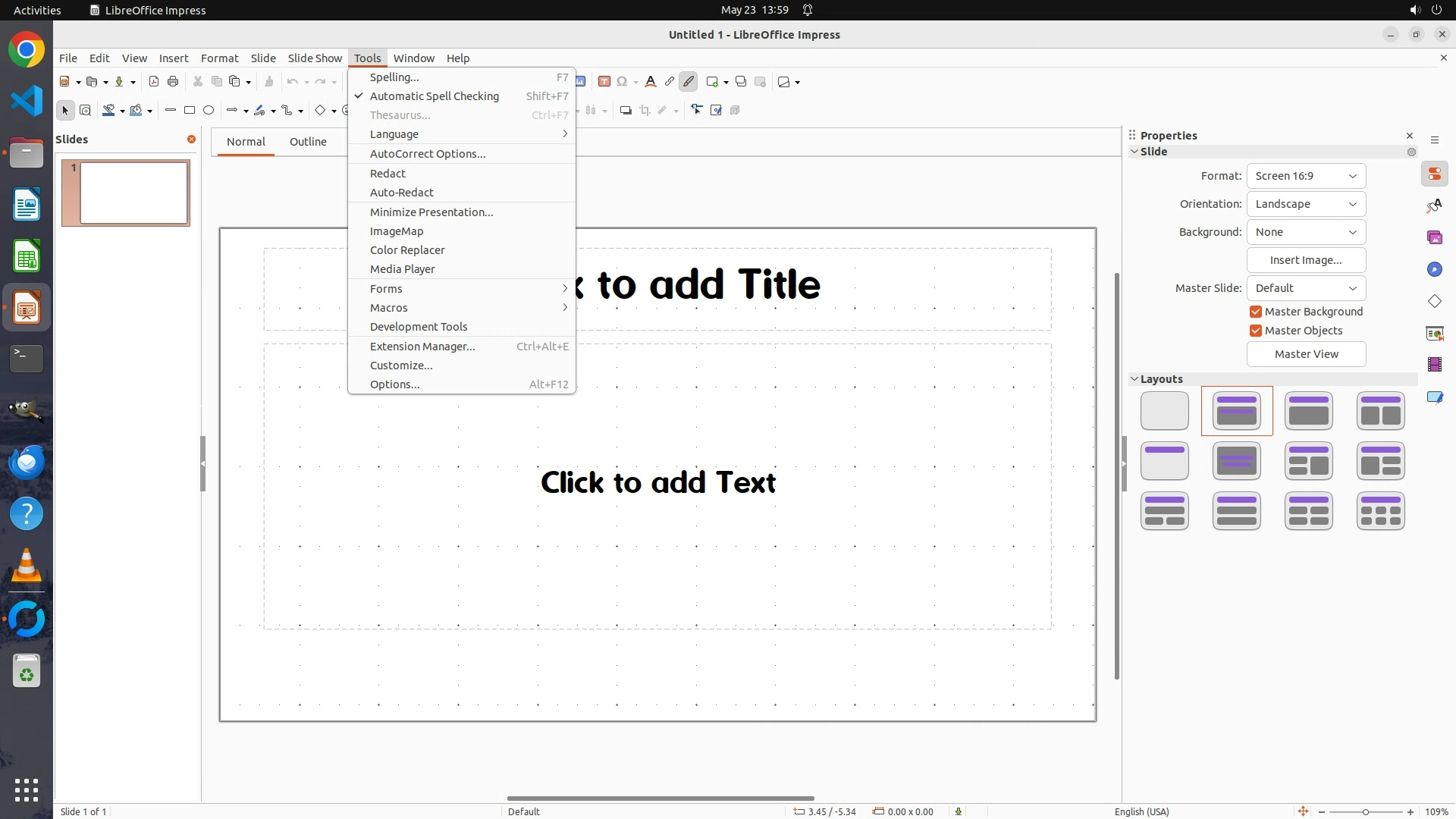This screenshot has width=1456, height=819.
Task: Open the Orientation dropdown
Action: pyautogui.click(x=1306, y=204)
